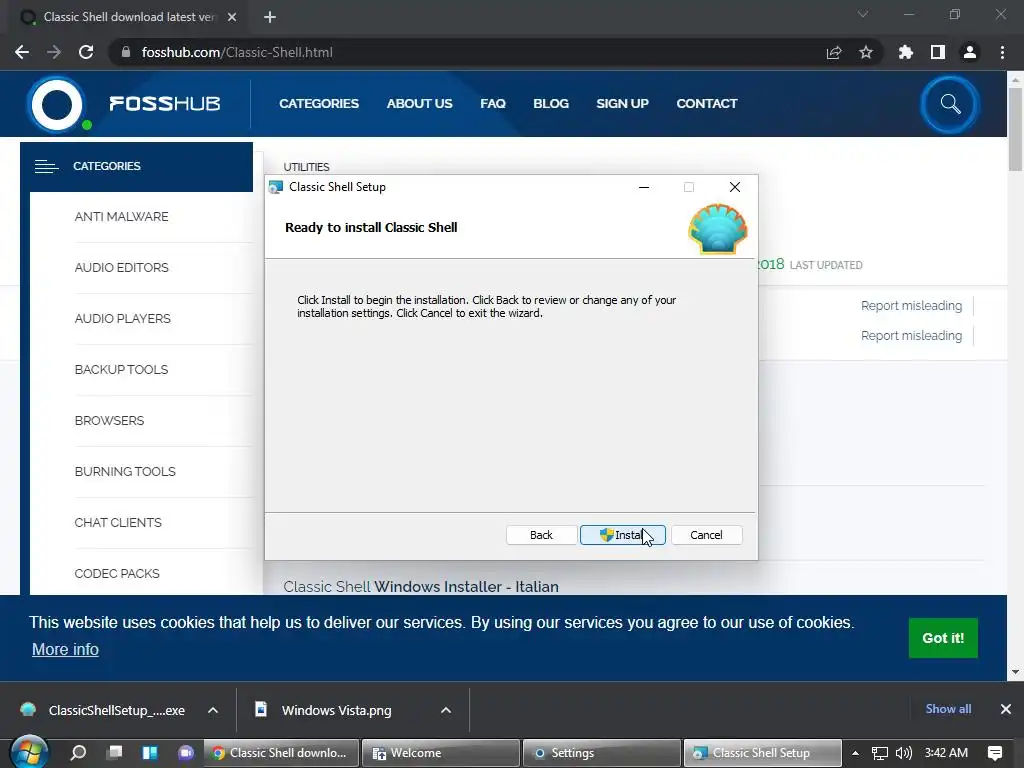1024x768 pixels.
Task: Show hidden system tray icons
Action: click(855, 753)
